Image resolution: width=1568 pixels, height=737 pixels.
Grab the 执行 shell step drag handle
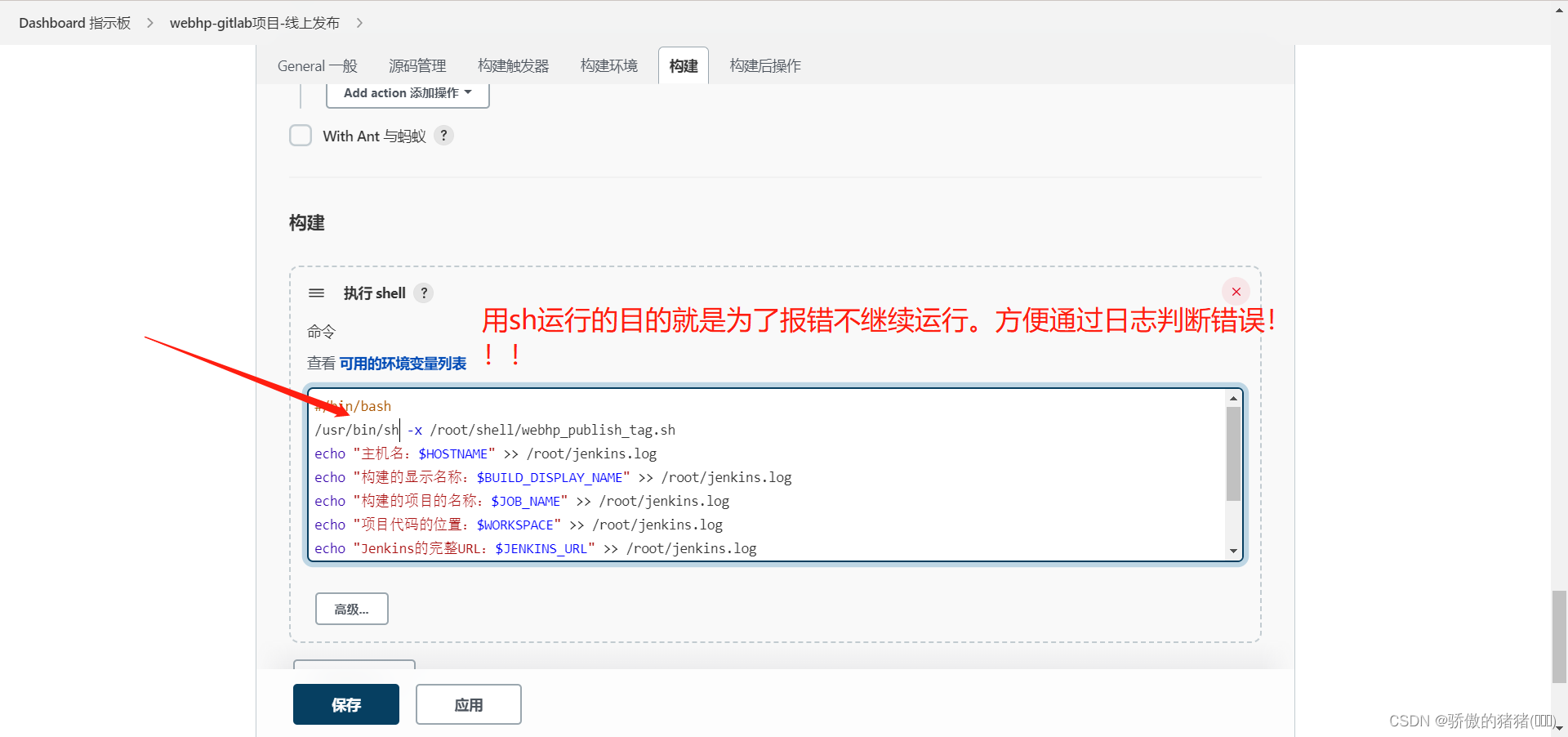click(317, 293)
